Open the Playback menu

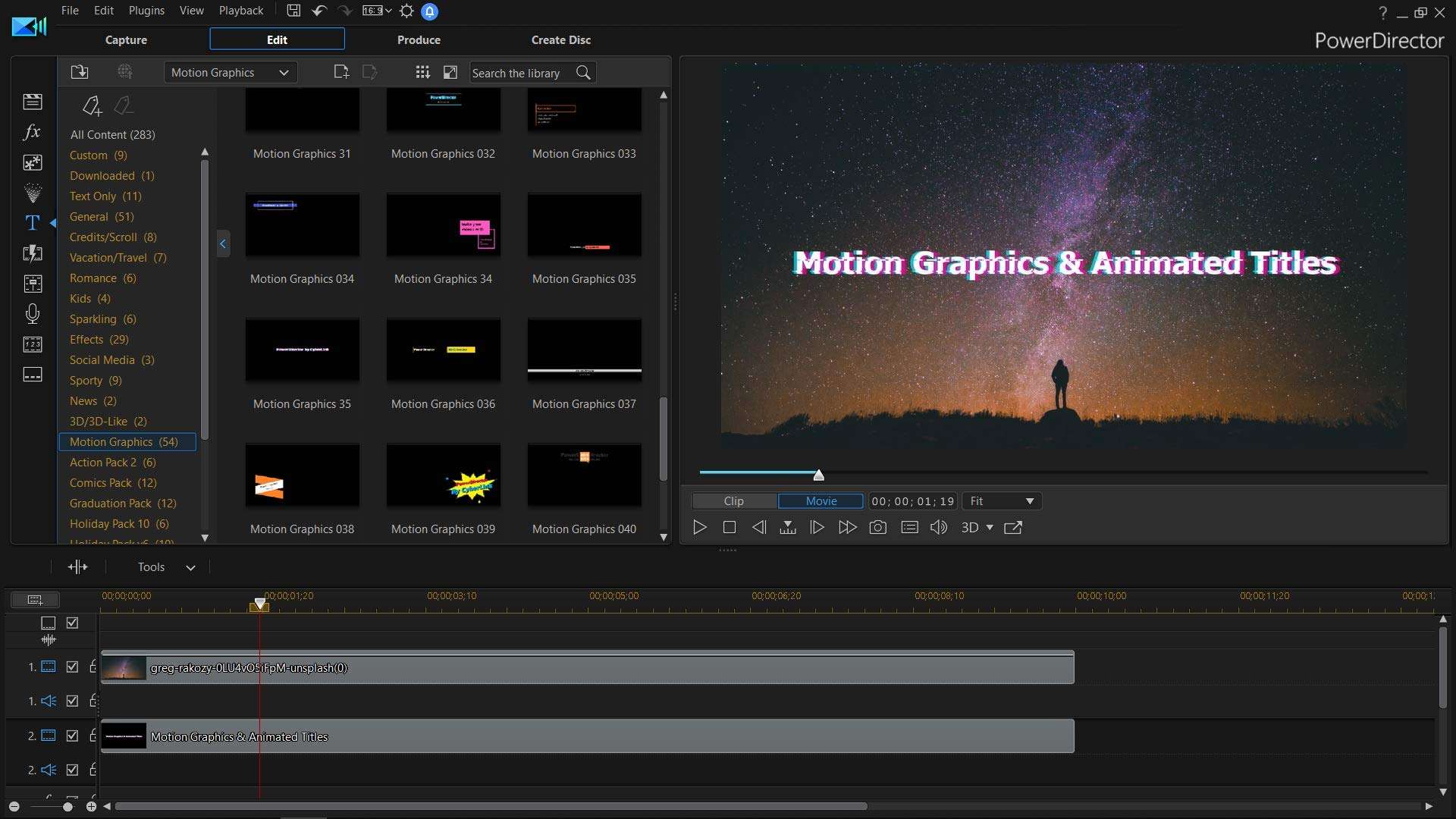(240, 11)
